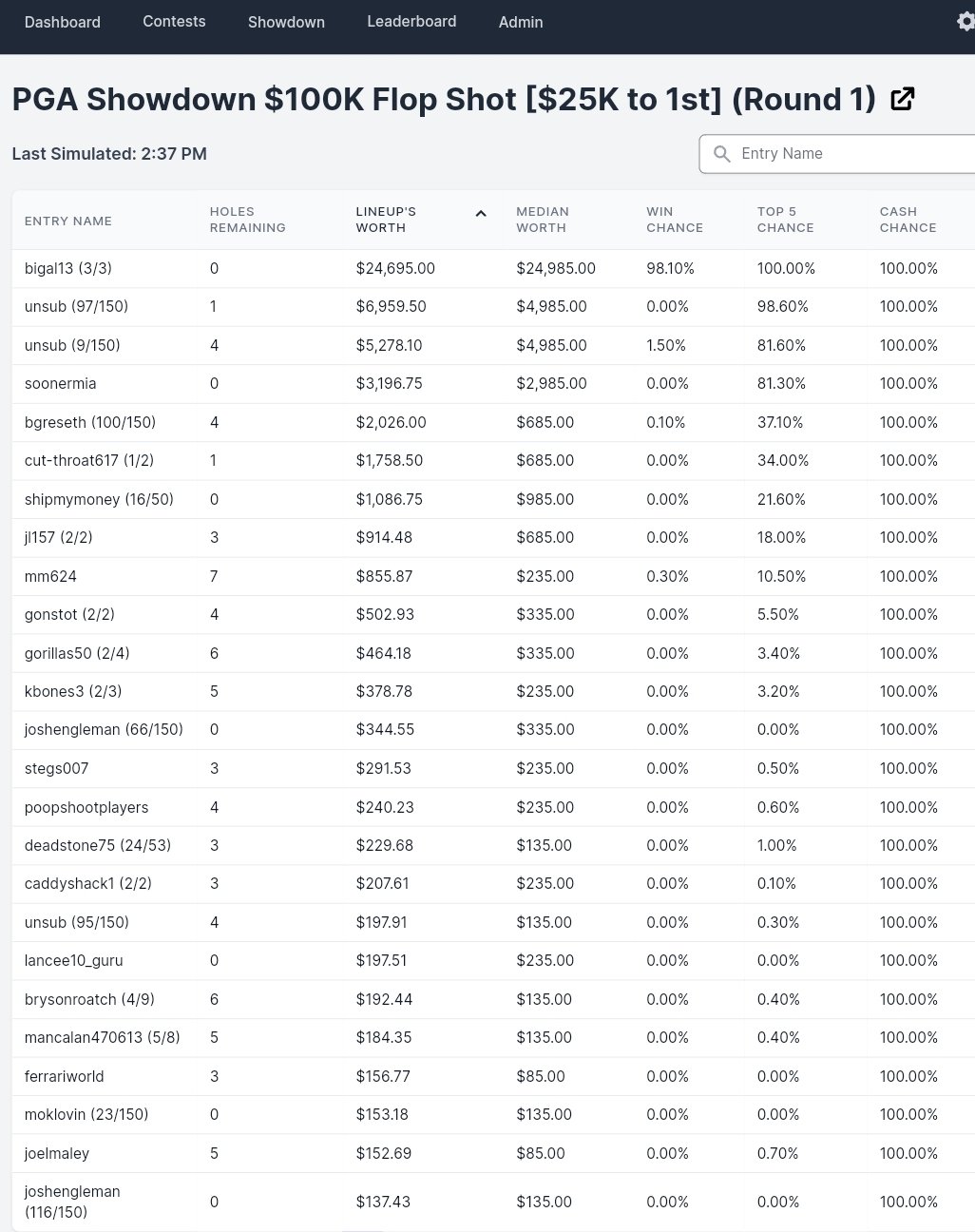Sort the table by Entry Name
Viewport: 975px width, 1232px height.
coord(67,220)
